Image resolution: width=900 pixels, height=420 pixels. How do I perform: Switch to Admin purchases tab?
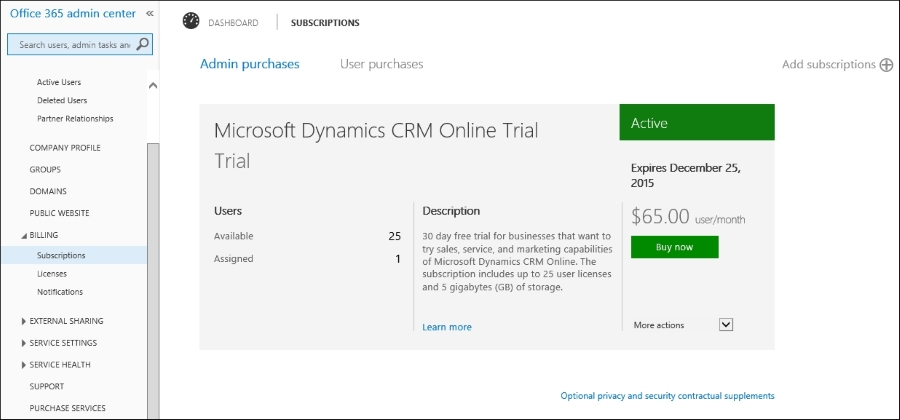(250, 64)
